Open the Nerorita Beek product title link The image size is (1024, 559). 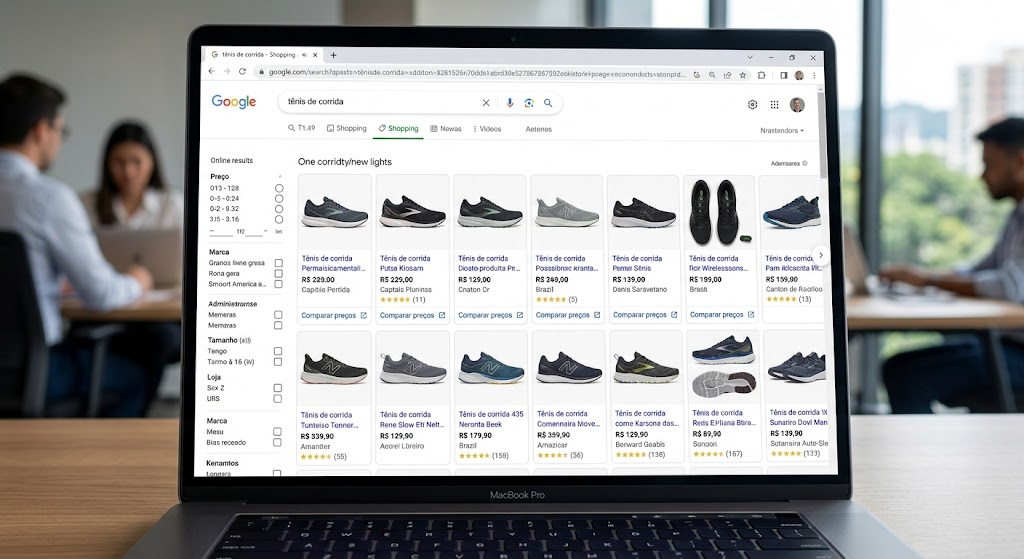tap(491, 419)
